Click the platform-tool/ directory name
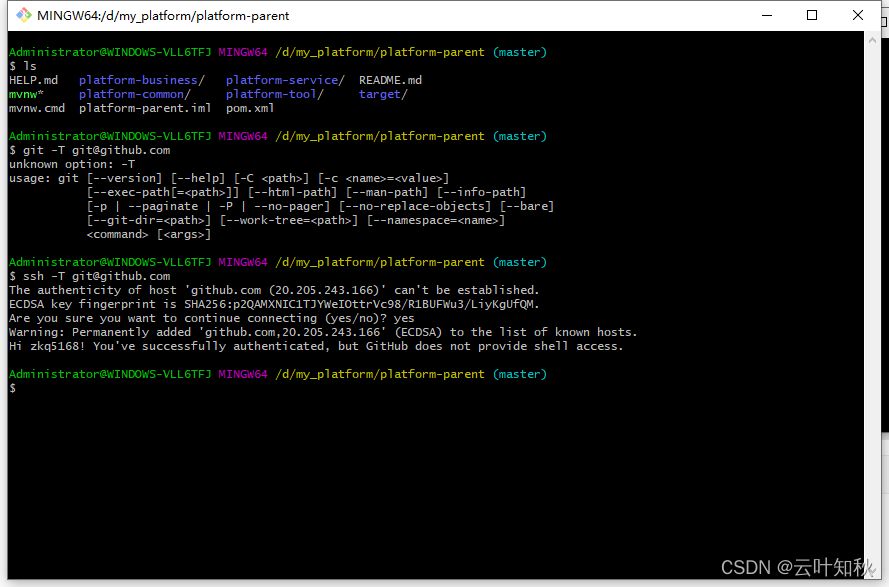Image resolution: width=889 pixels, height=587 pixels. click(275, 94)
